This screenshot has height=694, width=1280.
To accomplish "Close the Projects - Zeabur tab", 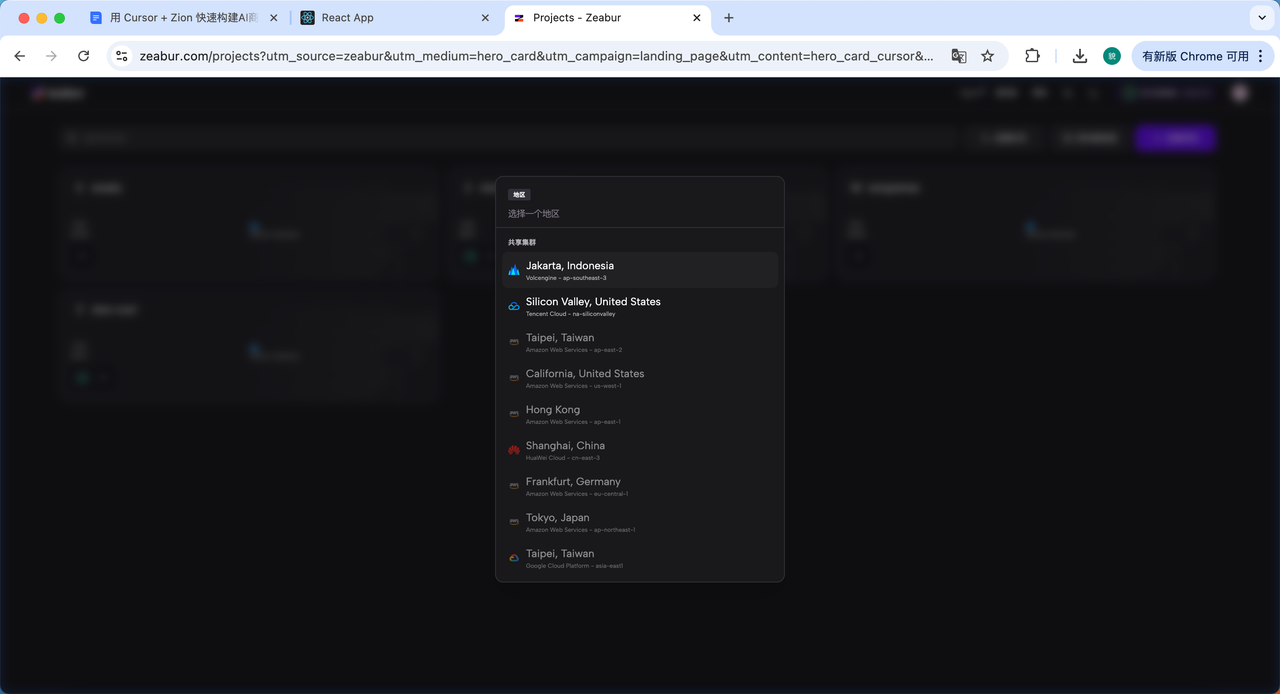I will click(697, 18).
